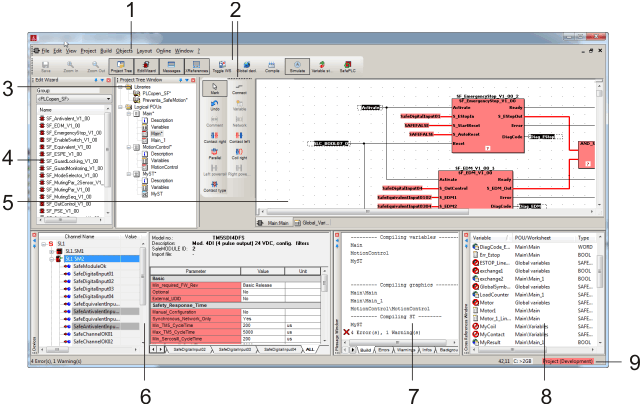This screenshot has width=644, height=406.
Task: Click the Save toolbar icon
Action: (46, 67)
